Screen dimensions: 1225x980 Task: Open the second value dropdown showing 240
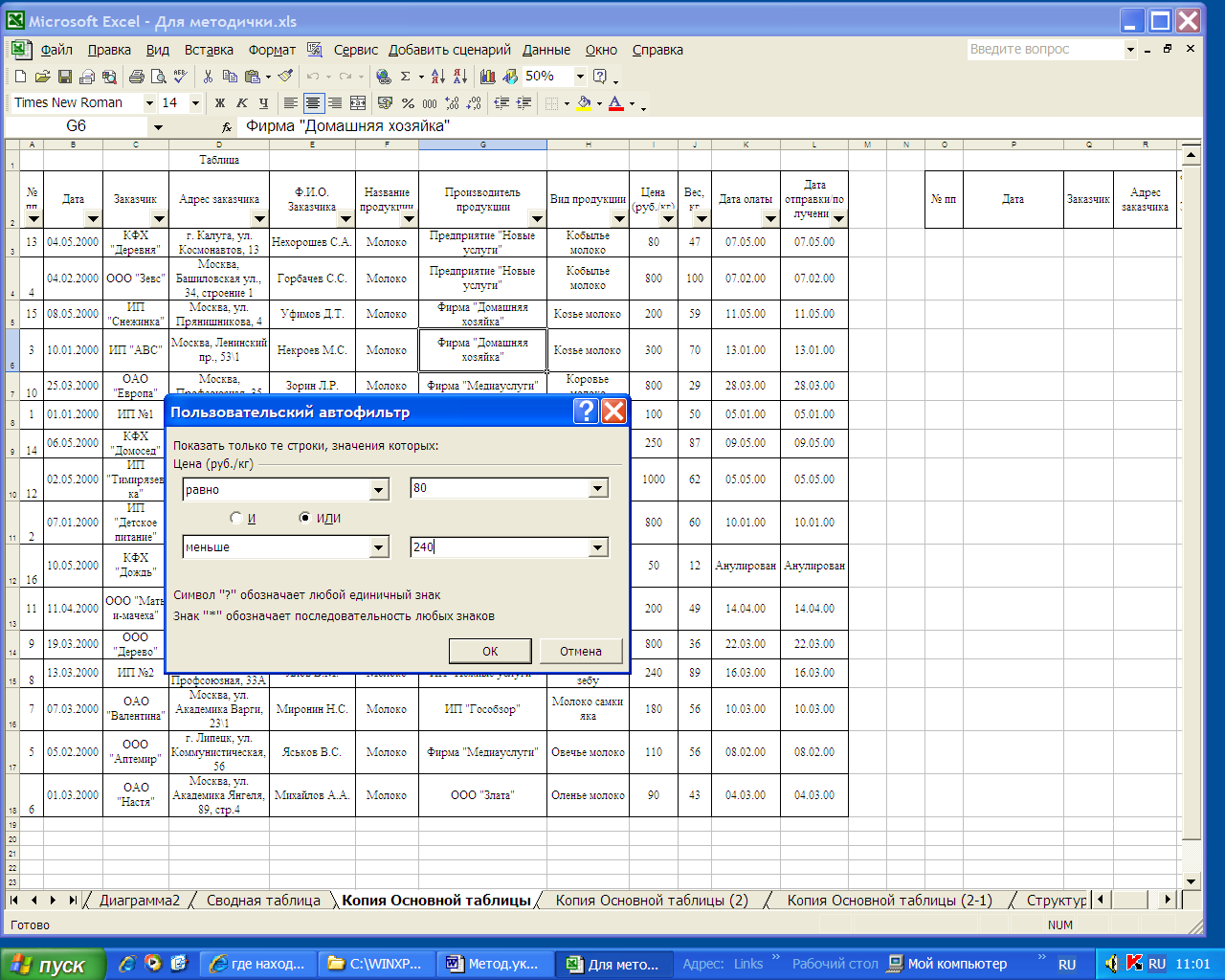tap(598, 547)
